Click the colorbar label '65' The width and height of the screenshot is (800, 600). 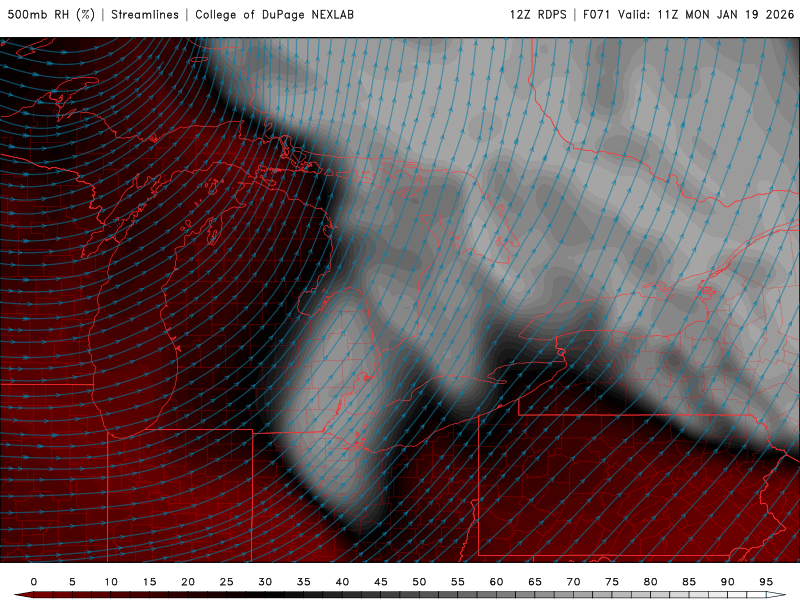click(x=535, y=582)
